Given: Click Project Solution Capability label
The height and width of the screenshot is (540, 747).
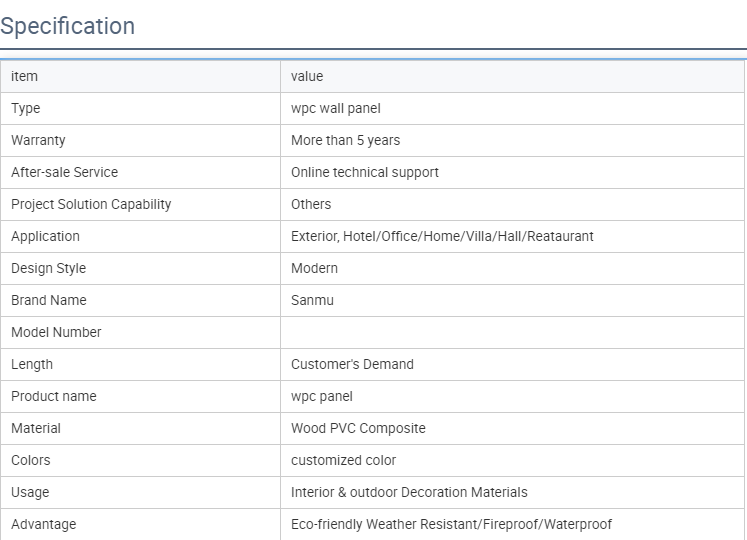Looking at the screenshot, I should [x=91, y=204].
